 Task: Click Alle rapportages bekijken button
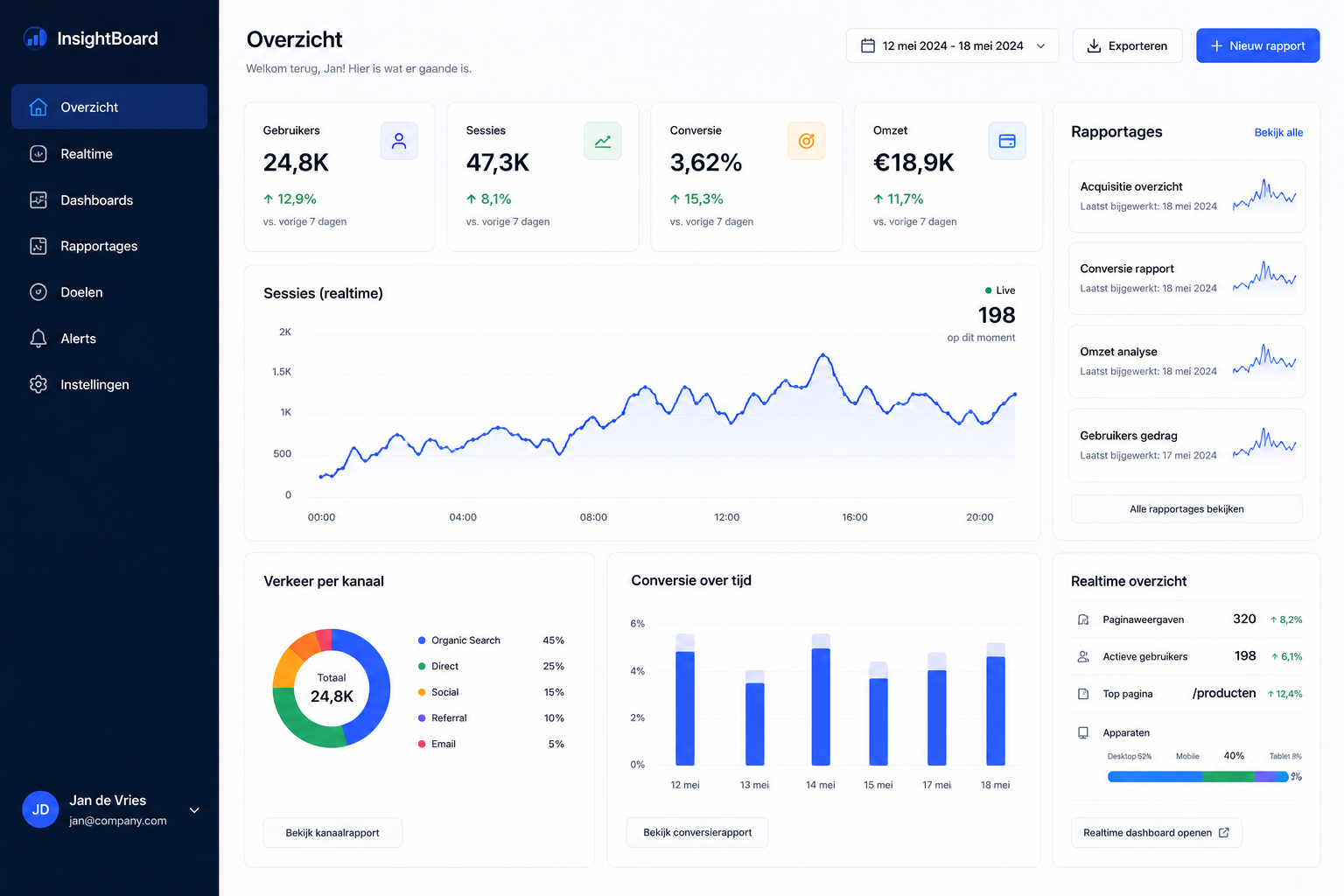(x=1186, y=508)
